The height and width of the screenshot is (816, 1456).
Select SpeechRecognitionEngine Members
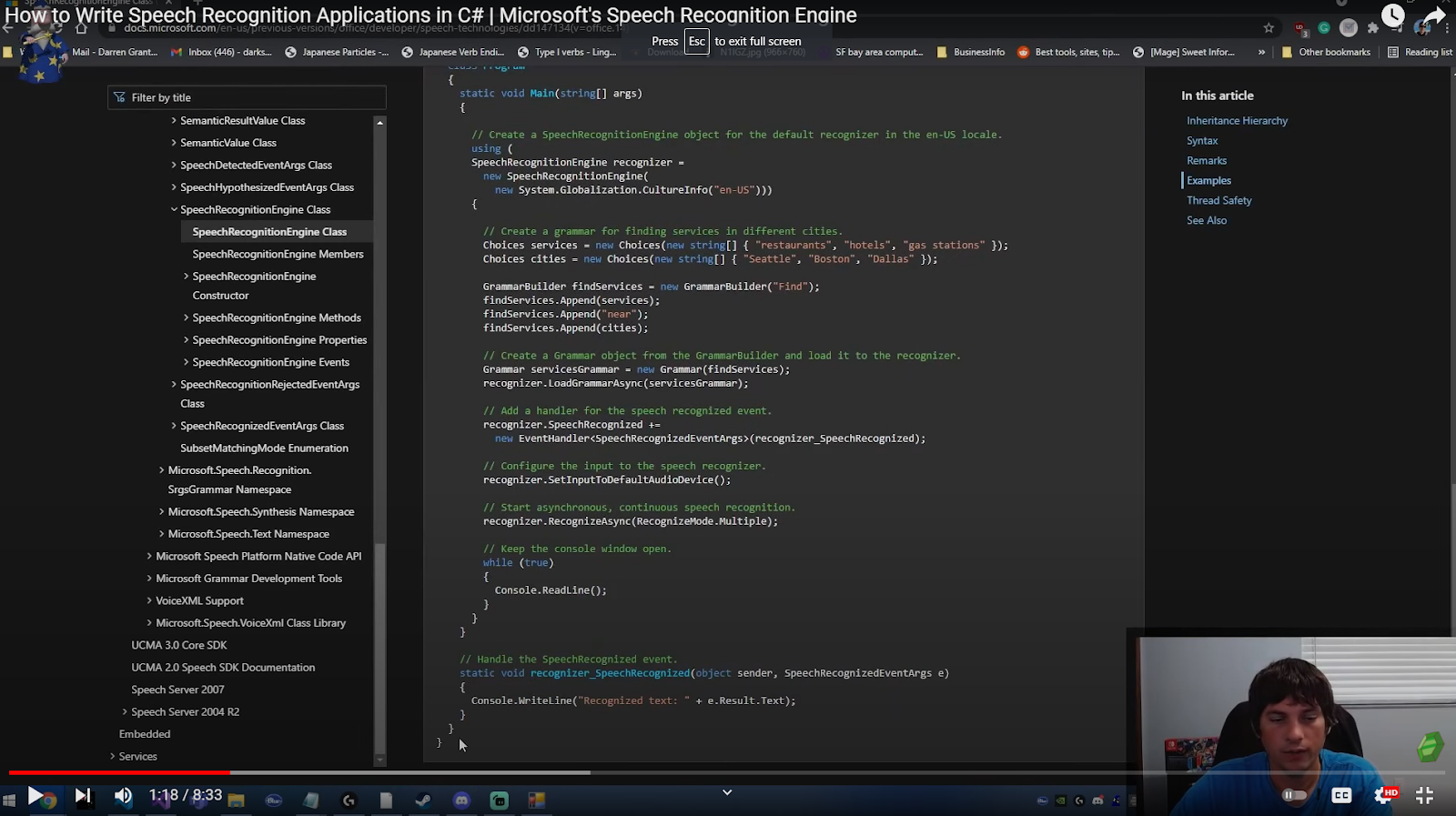tap(278, 254)
